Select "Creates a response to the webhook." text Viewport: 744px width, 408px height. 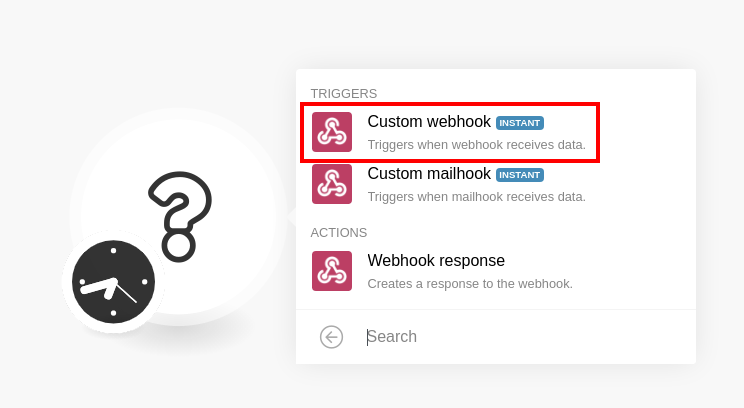pyautogui.click(x=470, y=284)
